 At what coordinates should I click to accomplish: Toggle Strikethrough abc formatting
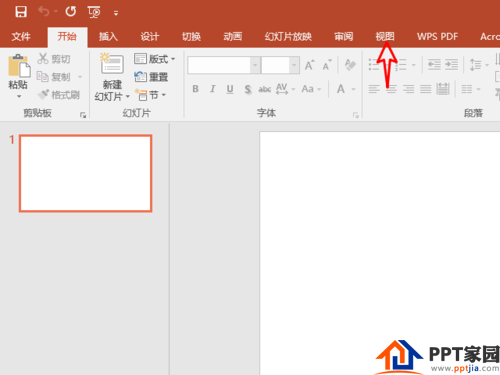[265, 89]
